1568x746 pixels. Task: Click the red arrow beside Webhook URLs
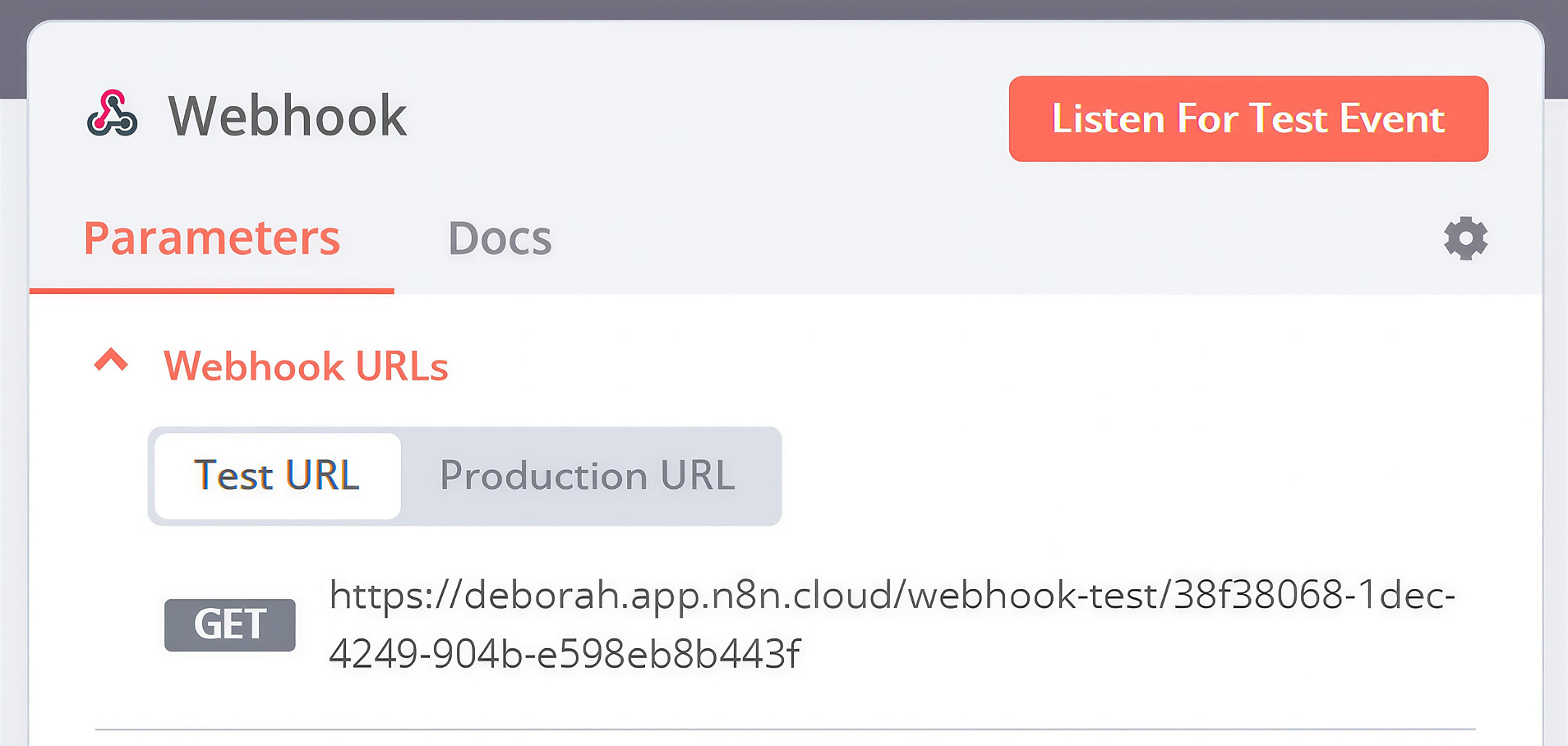(112, 360)
